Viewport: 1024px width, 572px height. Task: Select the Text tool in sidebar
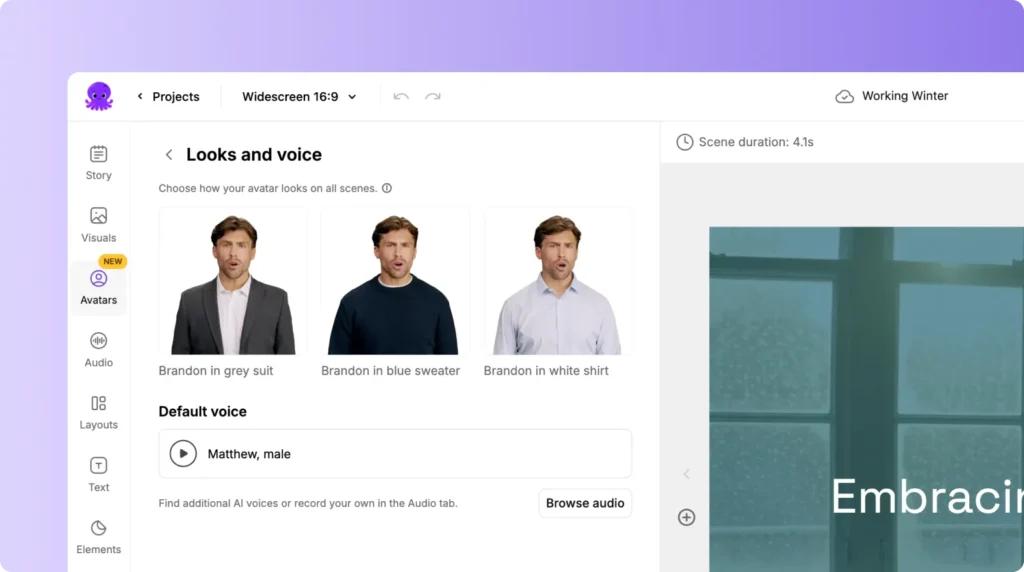(x=98, y=474)
